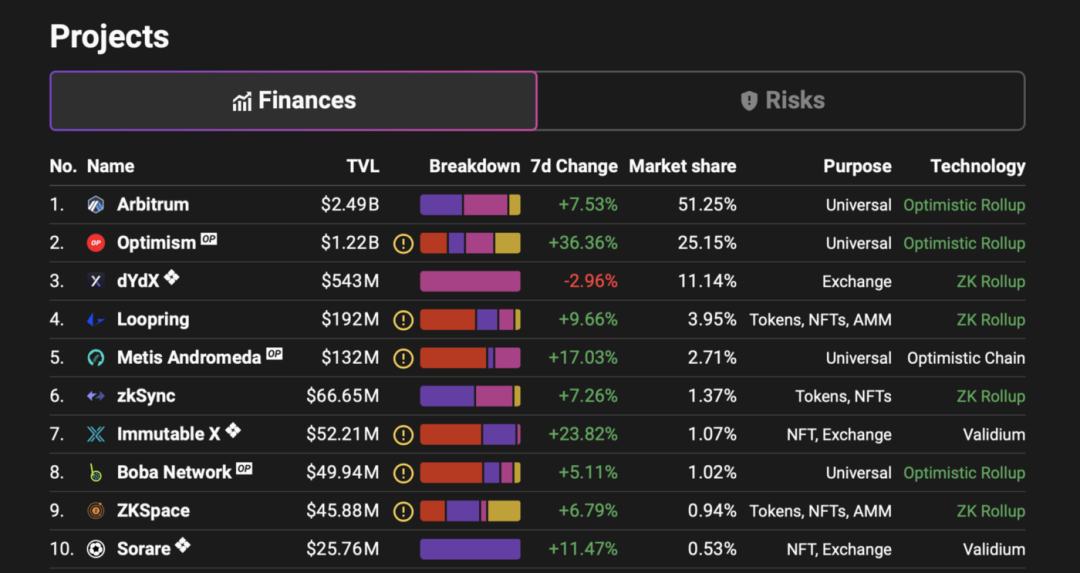Open the ZKSpace project link

tap(153, 511)
